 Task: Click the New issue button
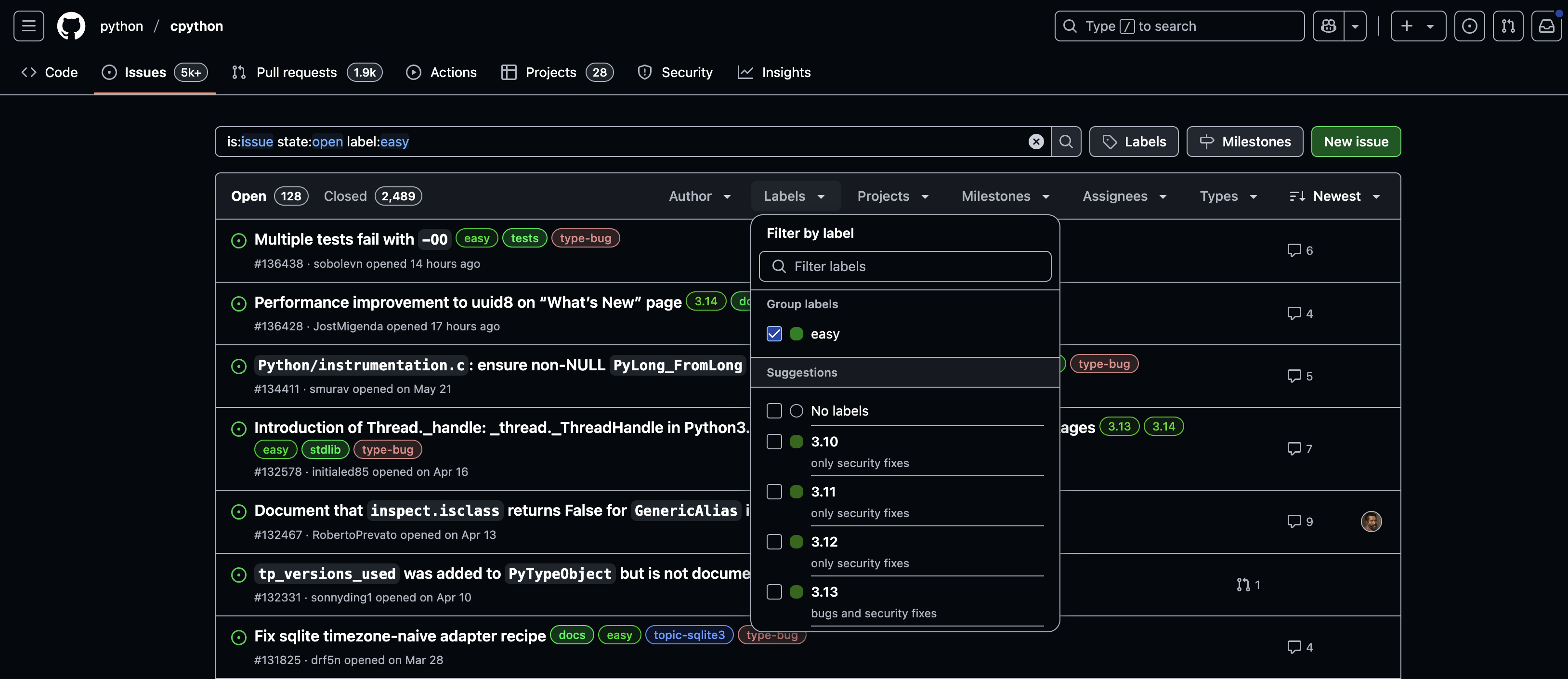pyautogui.click(x=1356, y=142)
